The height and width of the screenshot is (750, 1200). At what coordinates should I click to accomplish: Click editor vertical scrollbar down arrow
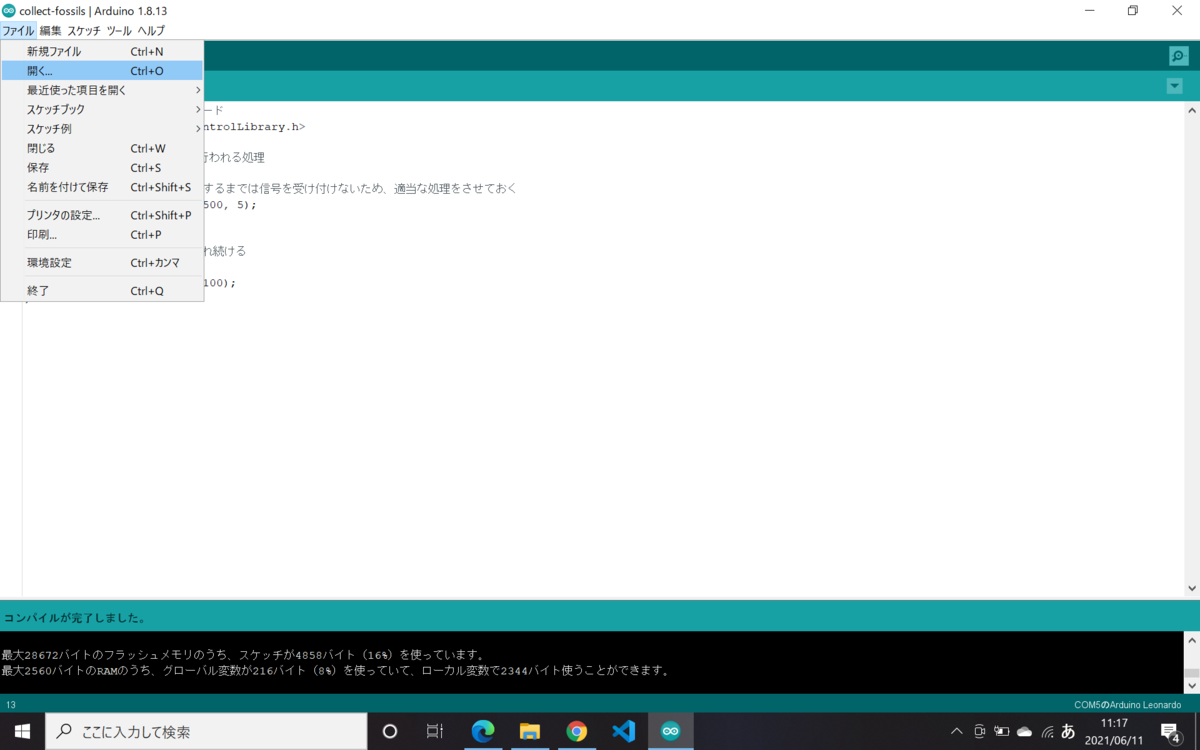click(1191, 589)
